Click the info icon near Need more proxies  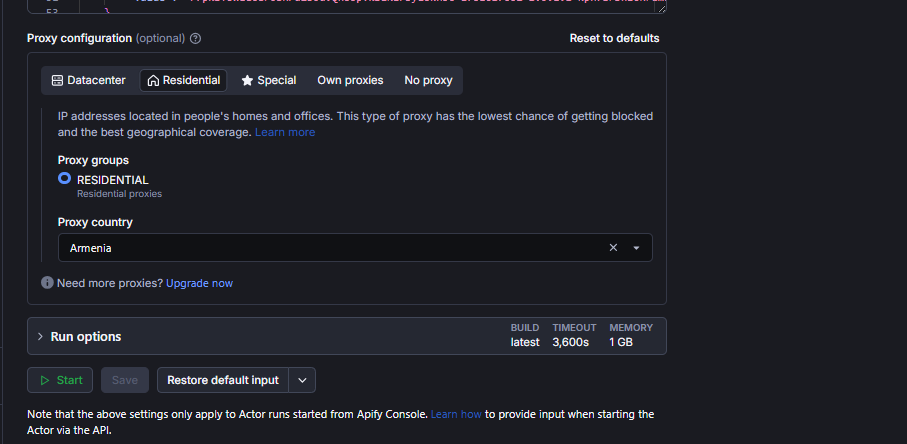point(47,283)
